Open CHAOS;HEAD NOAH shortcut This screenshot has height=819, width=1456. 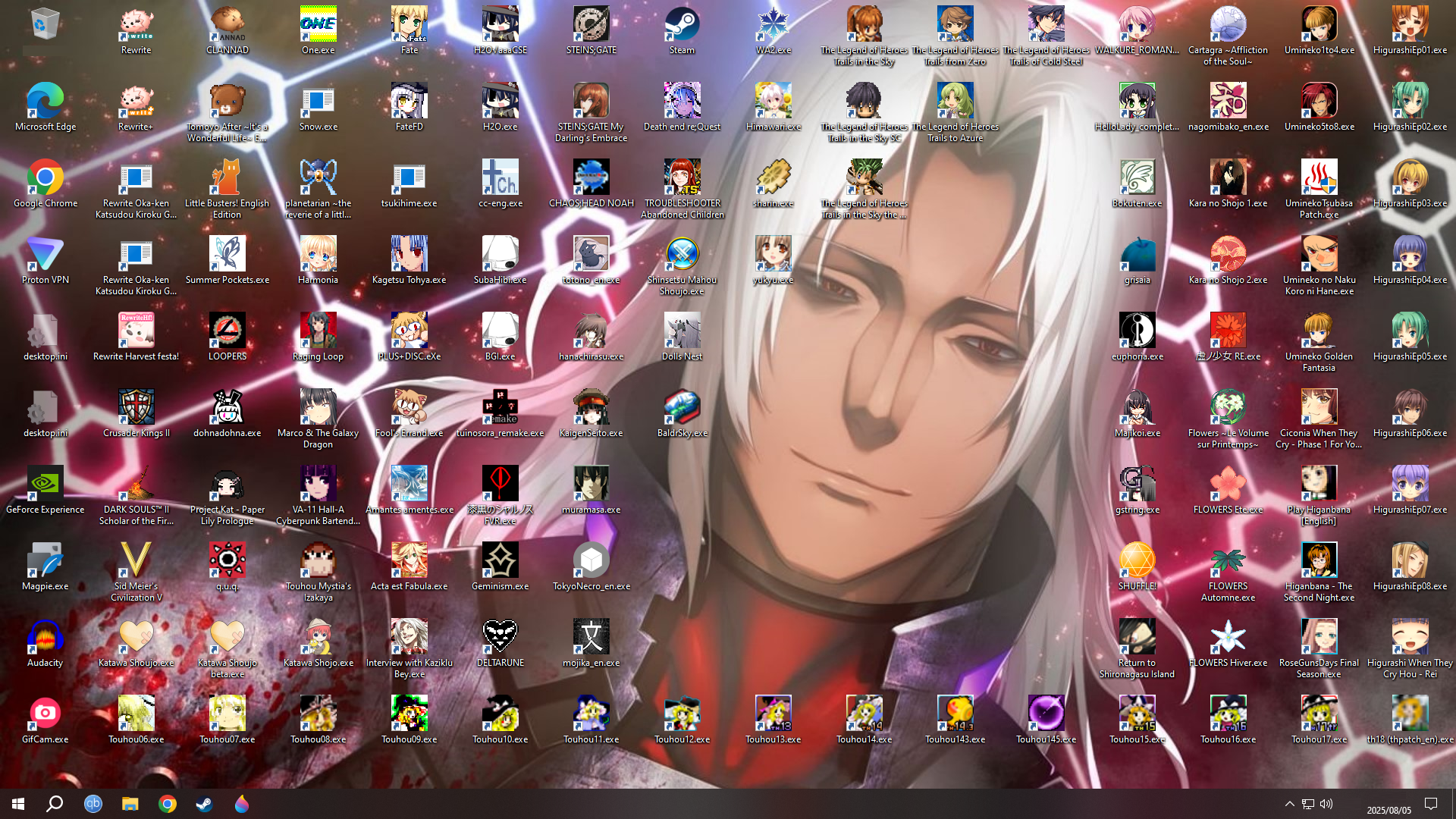click(x=591, y=184)
